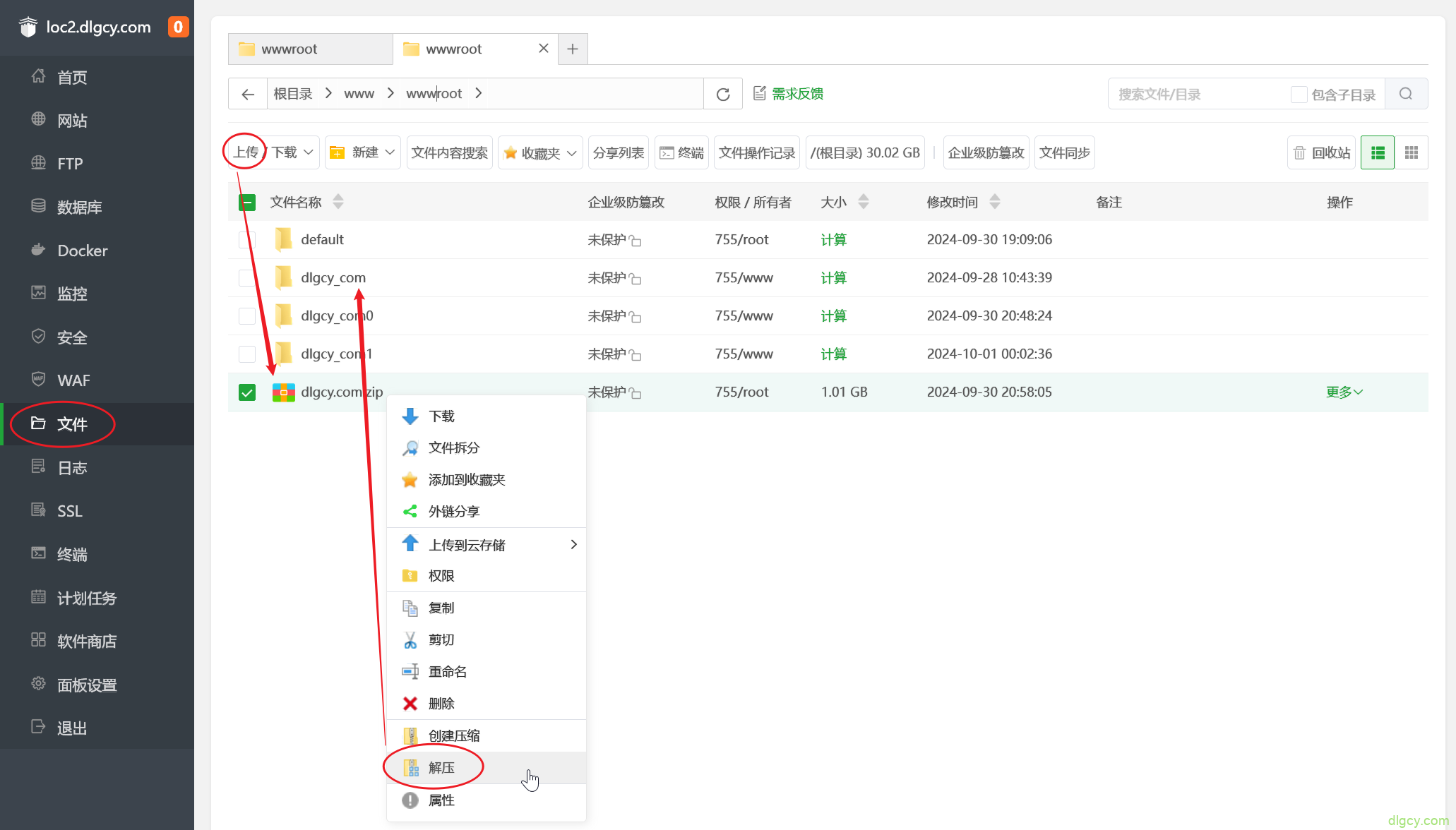This screenshot has height=830, width=1456.
Task: Open the 数据库 database section
Action: coord(97,207)
